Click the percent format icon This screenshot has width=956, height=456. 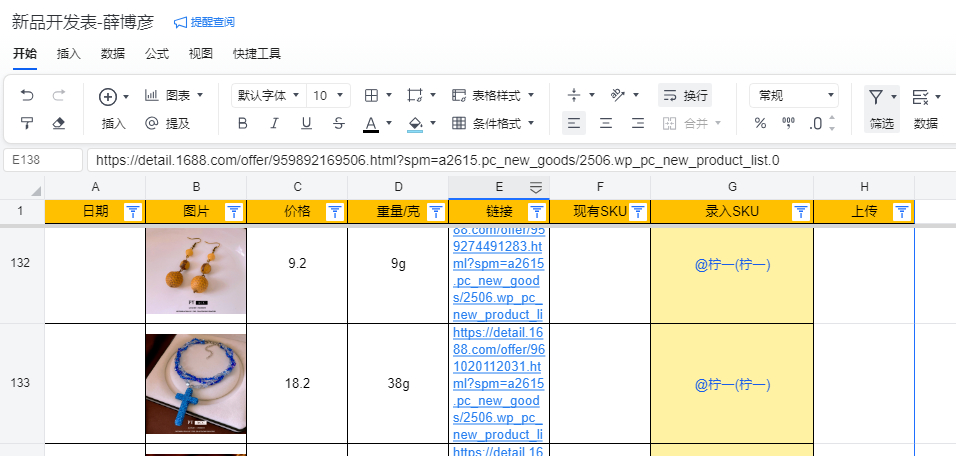760,123
